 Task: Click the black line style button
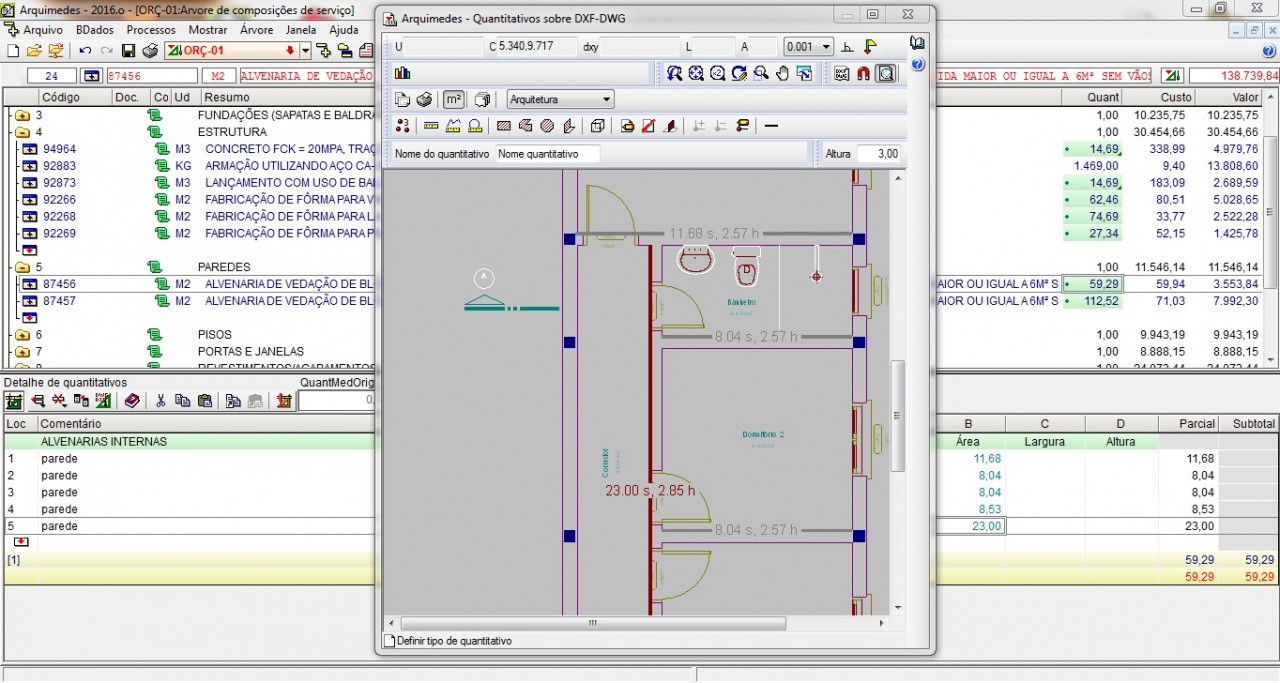pyautogui.click(x=771, y=126)
